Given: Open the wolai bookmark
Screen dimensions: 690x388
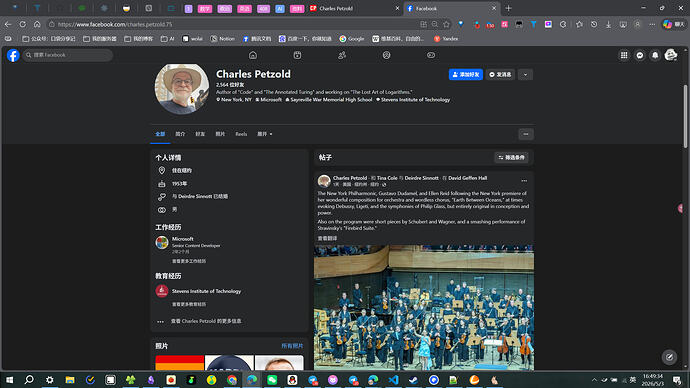Looking at the screenshot, I should (x=192, y=39).
